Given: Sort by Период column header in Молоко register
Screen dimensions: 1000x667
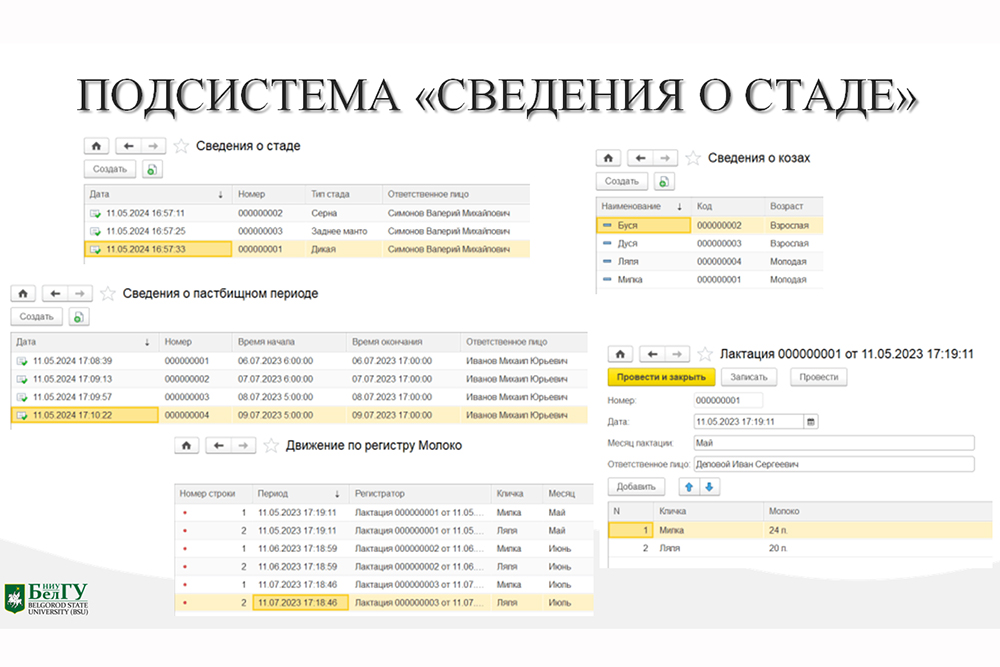Looking at the screenshot, I should tap(300, 494).
